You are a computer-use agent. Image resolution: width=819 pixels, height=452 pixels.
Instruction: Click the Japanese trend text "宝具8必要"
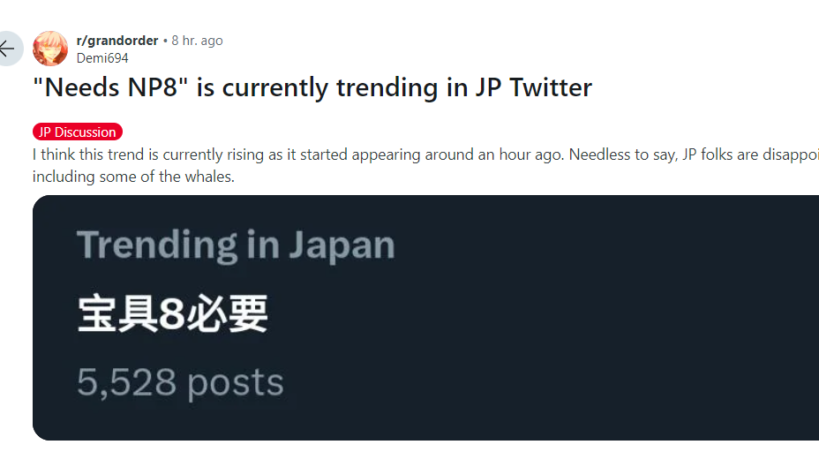point(173,314)
